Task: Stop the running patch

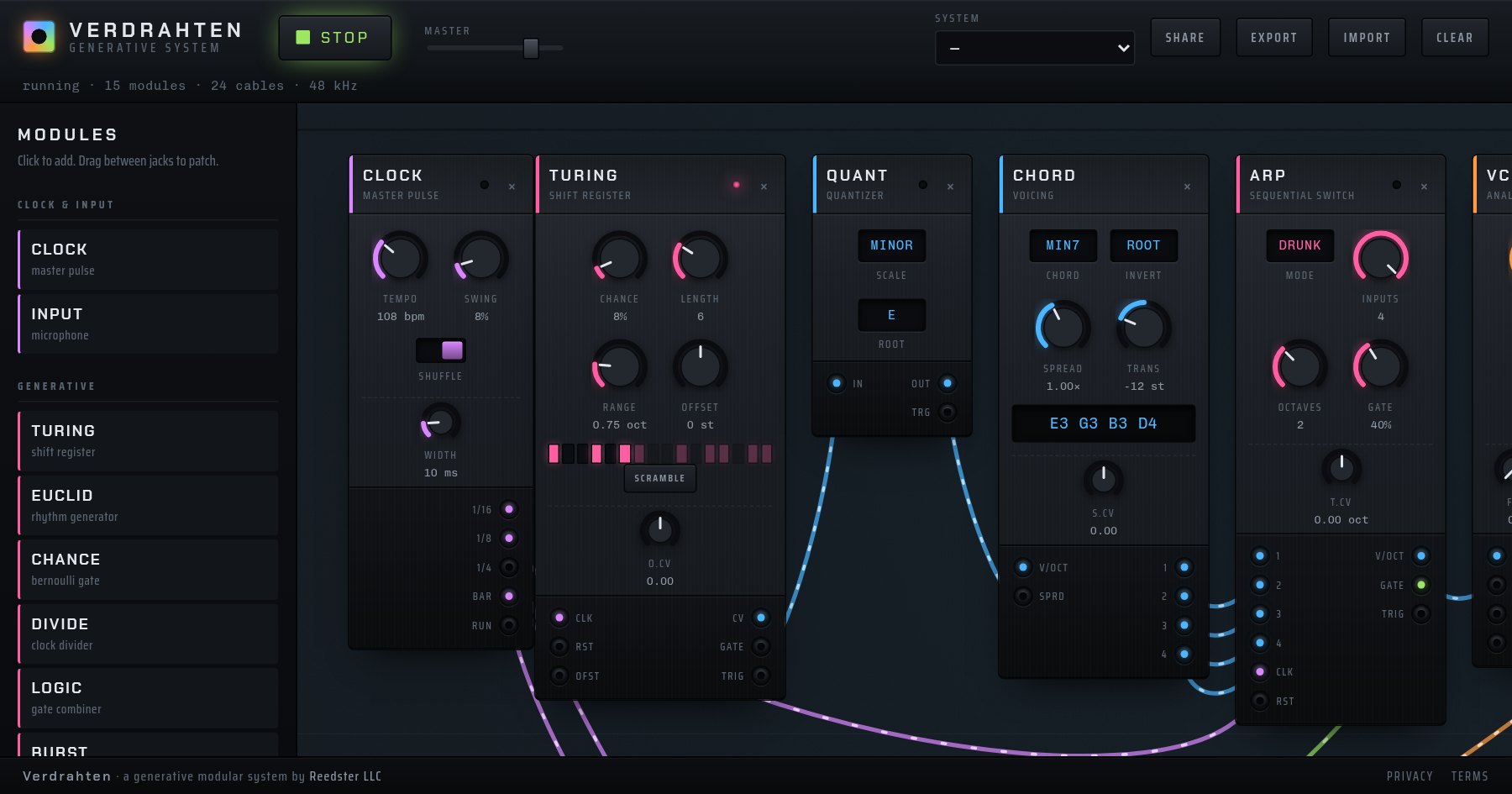Action: pos(335,38)
